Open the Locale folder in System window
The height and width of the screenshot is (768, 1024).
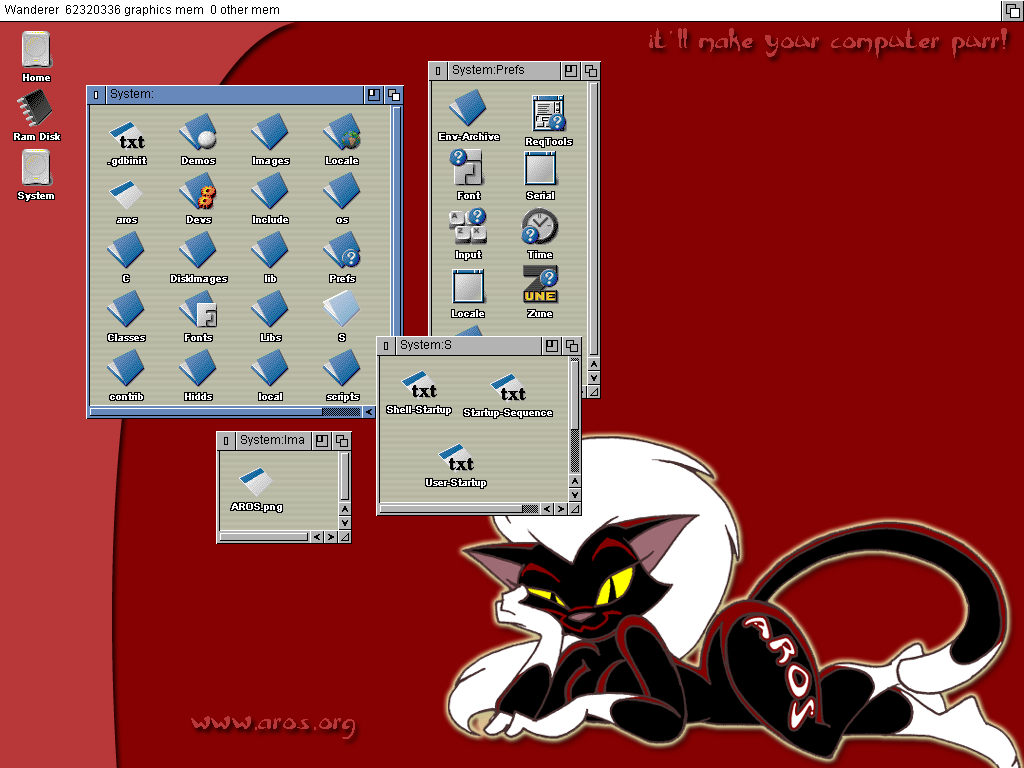(x=342, y=133)
